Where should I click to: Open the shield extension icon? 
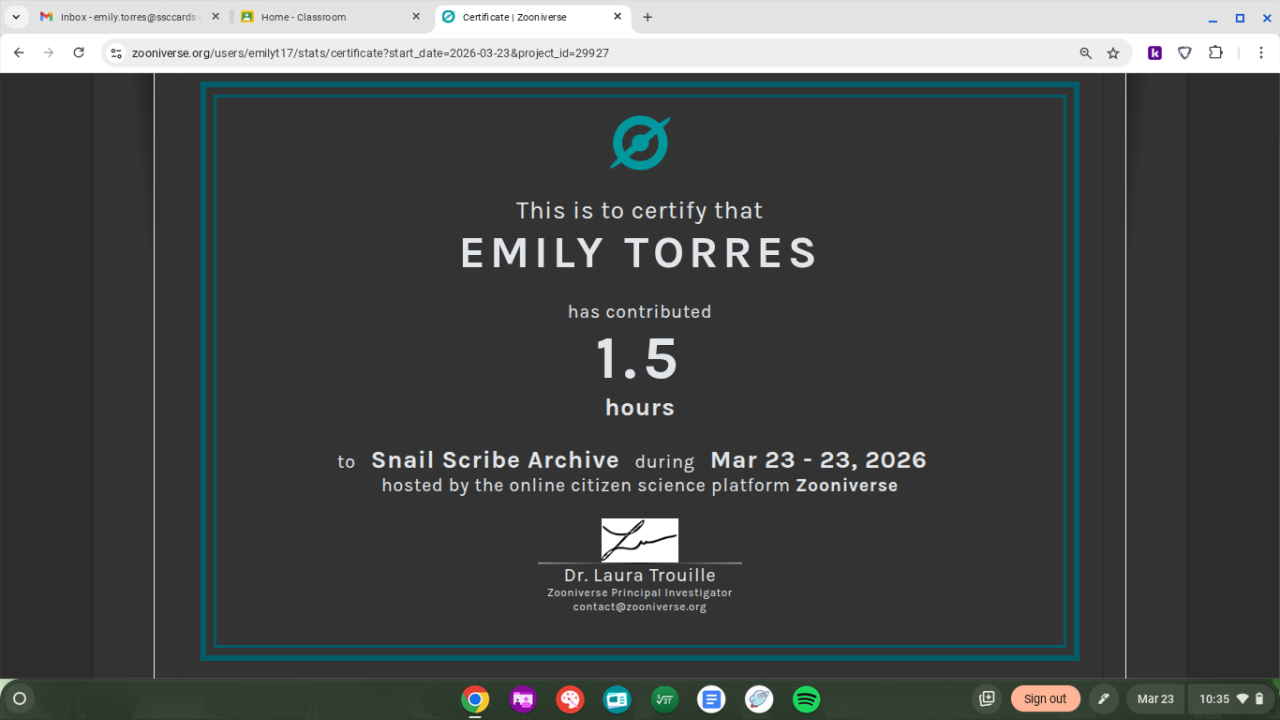[1185, 53]
